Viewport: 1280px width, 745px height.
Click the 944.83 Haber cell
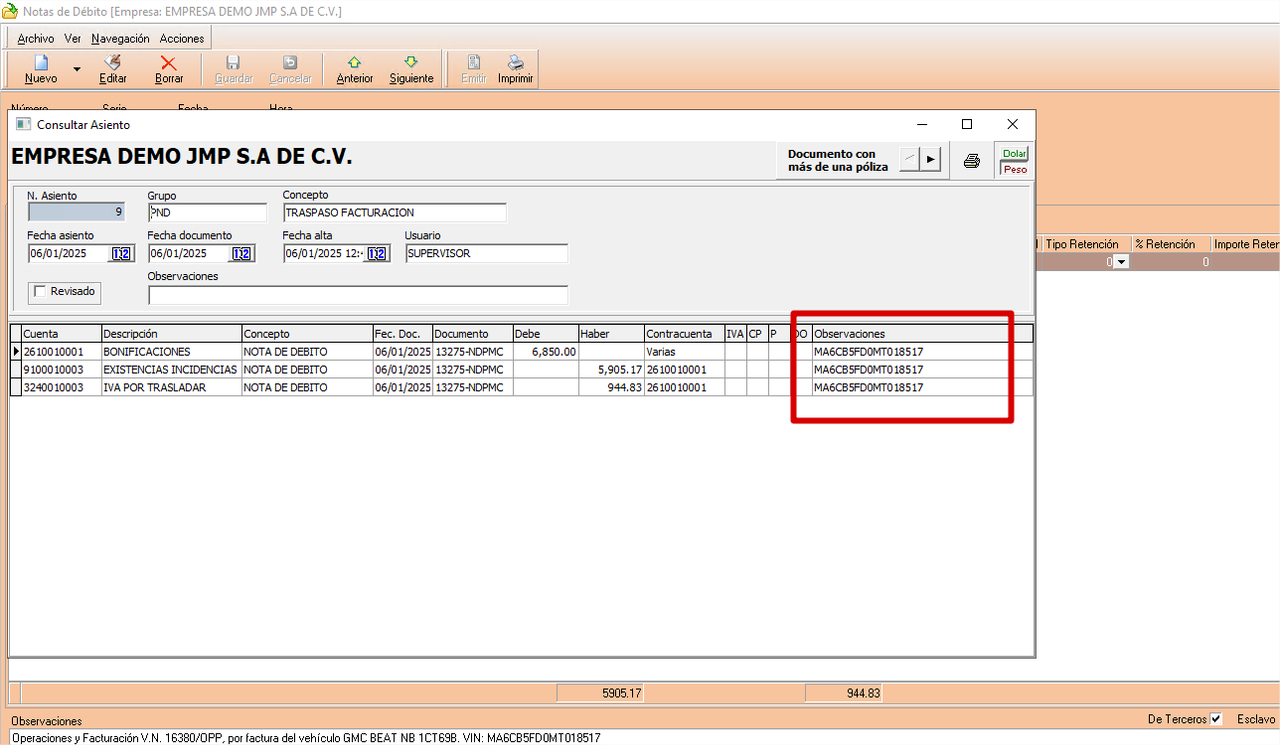click(611, 388)
